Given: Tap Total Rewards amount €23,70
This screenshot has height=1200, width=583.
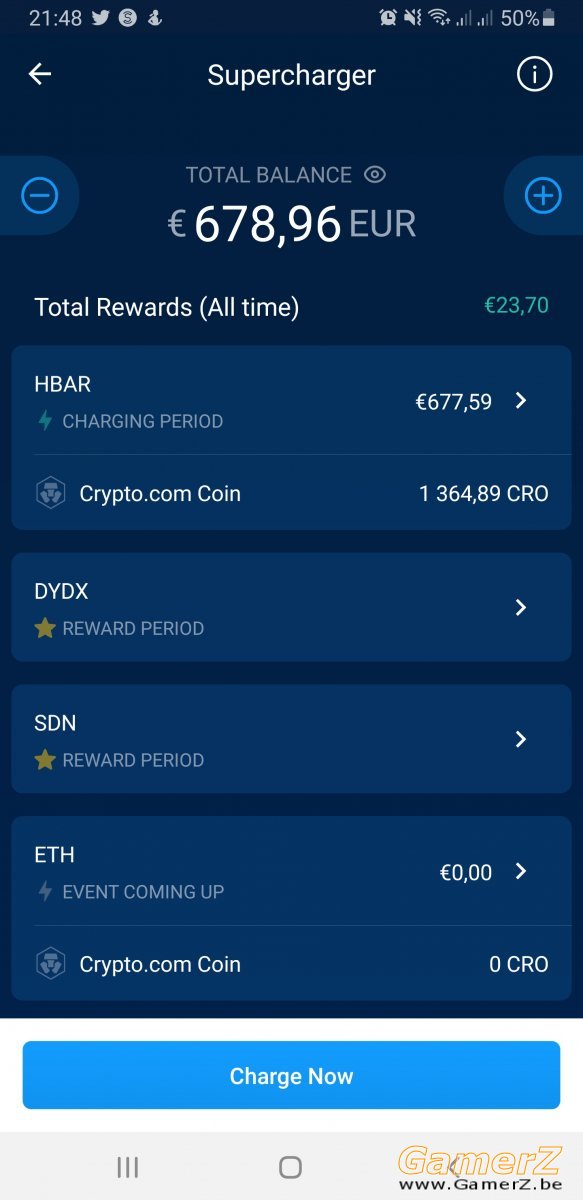Looking at the screenshot, I should pyautogui.click(x=517, y=306).
